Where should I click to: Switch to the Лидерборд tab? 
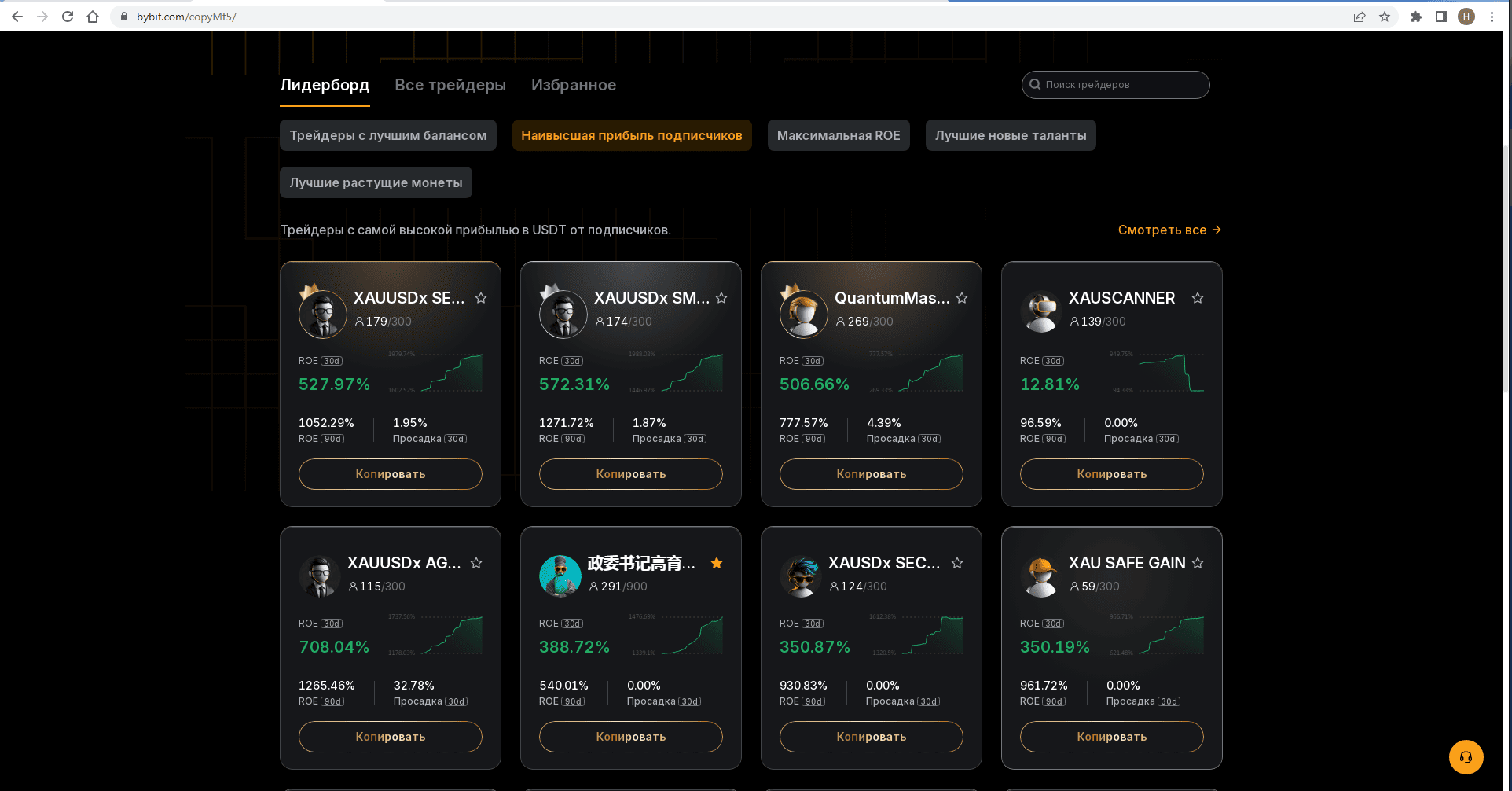[325, 85]
